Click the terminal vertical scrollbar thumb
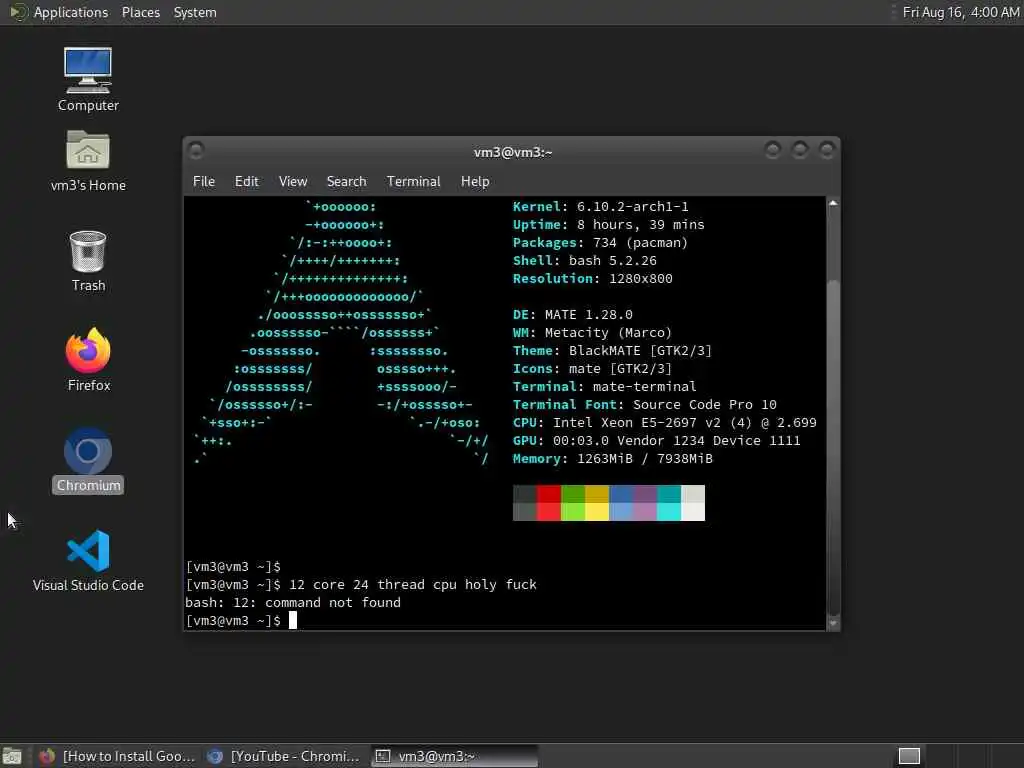 pyautogui.click(x=833, y=447)
